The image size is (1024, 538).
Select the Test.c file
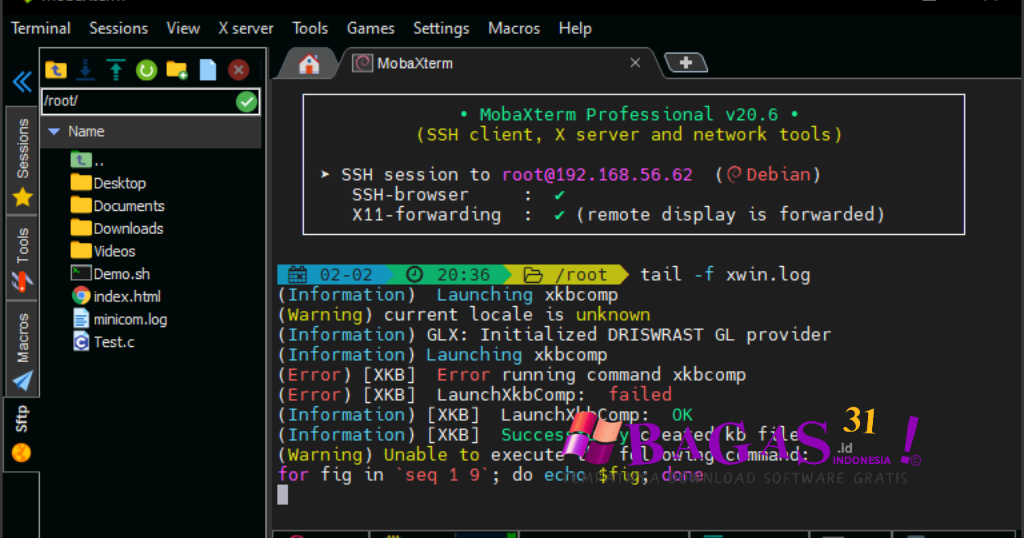pyautogui.click(x=103, y=342)
